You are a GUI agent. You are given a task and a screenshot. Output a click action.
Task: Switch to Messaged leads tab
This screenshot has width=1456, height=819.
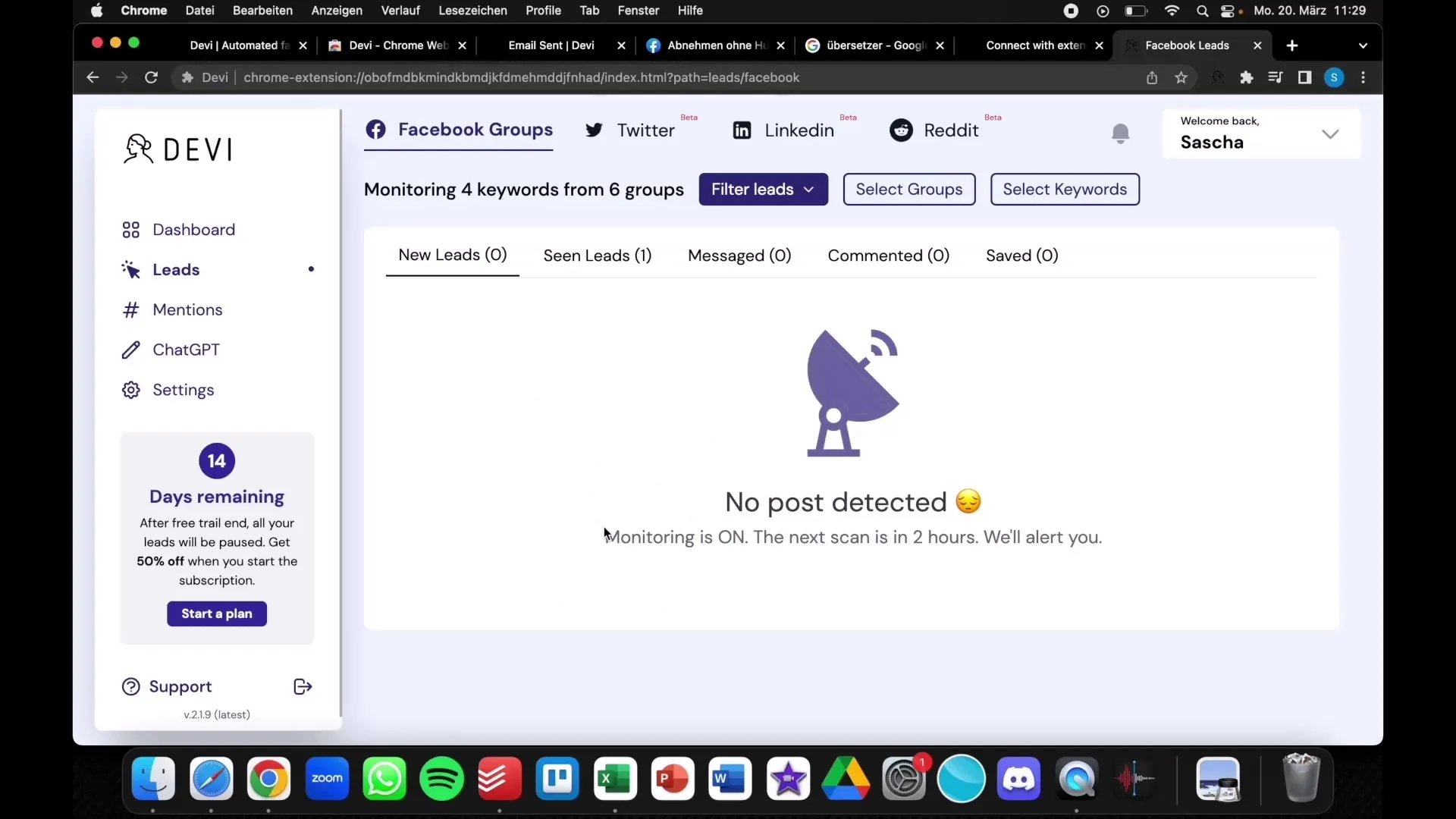(739, 255)
